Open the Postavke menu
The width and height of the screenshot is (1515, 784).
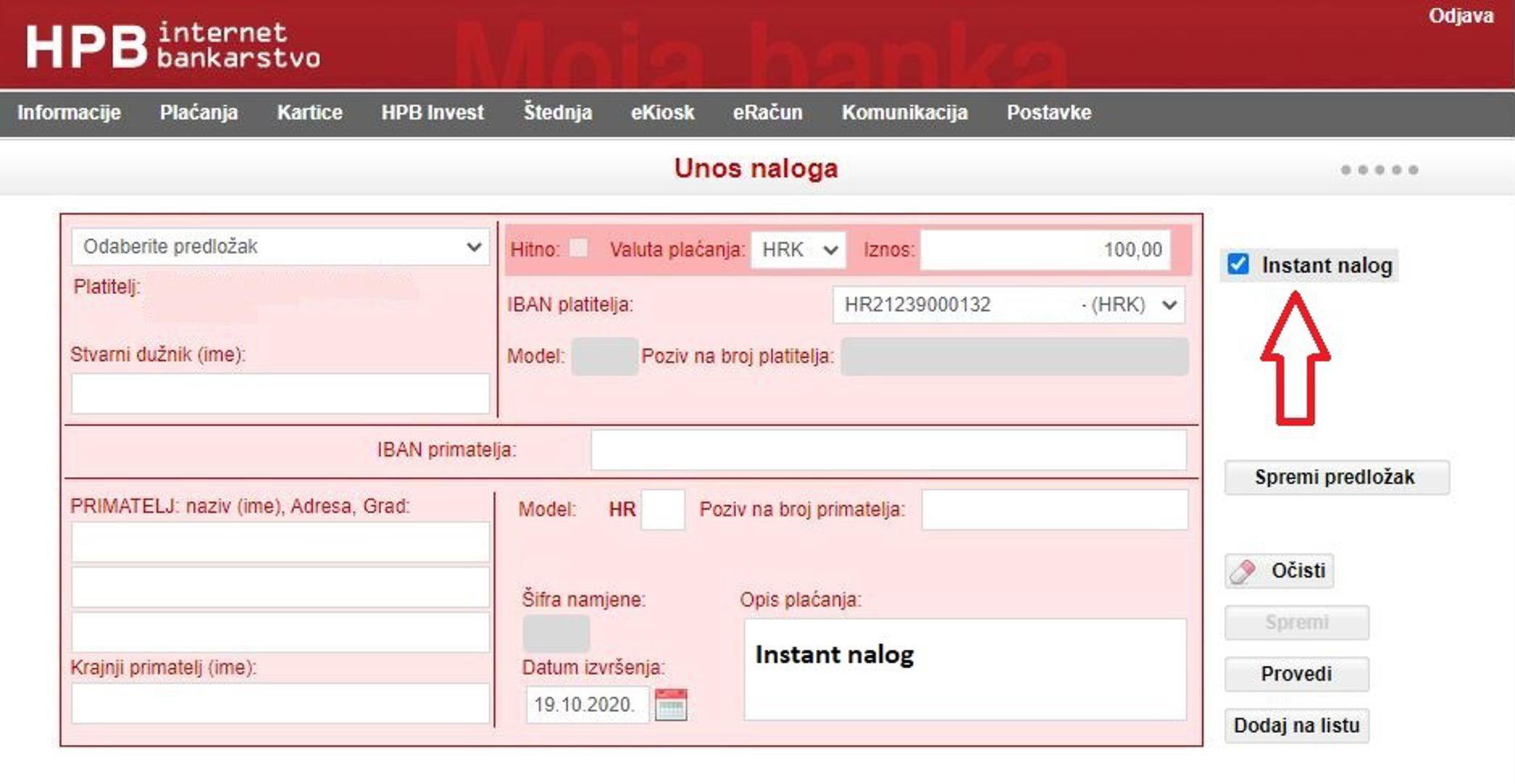1048,113
